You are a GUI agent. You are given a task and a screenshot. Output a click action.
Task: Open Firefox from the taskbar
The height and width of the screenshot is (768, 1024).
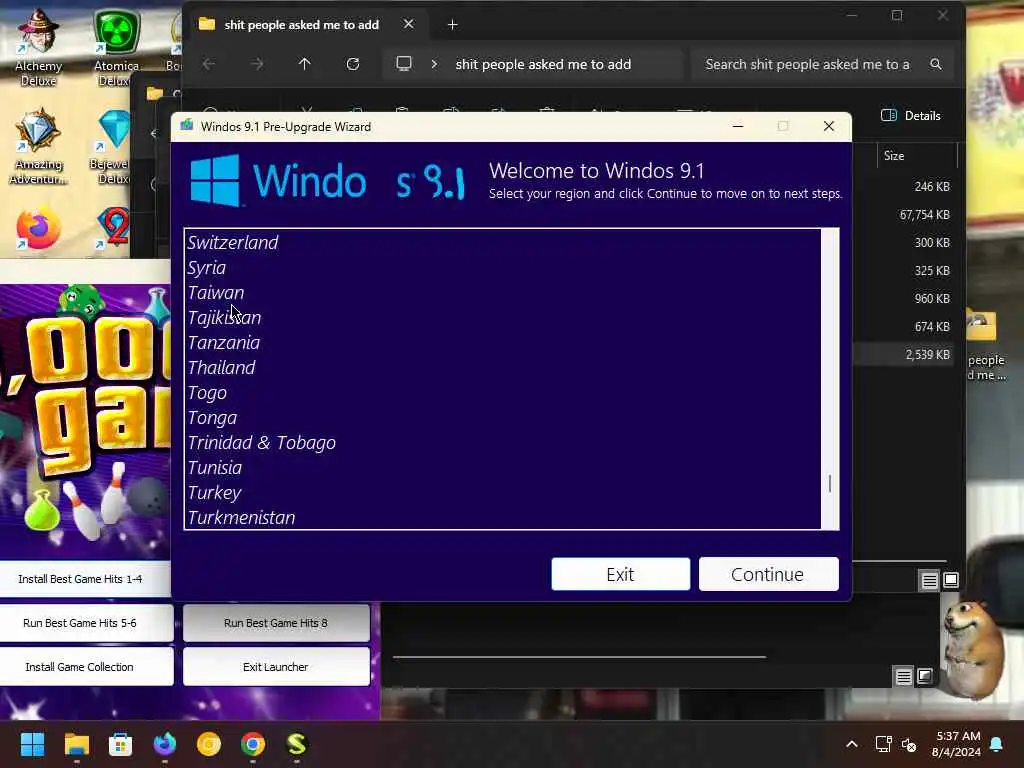[165, 744]
